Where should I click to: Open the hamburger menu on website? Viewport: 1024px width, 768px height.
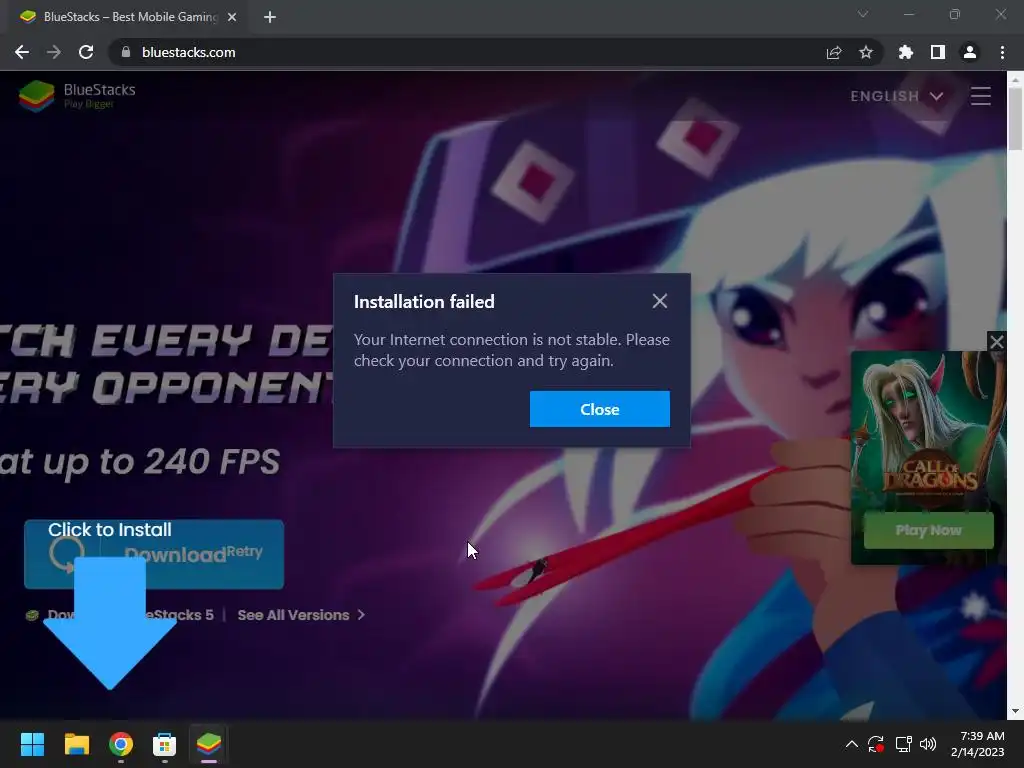tap(980, 96)
